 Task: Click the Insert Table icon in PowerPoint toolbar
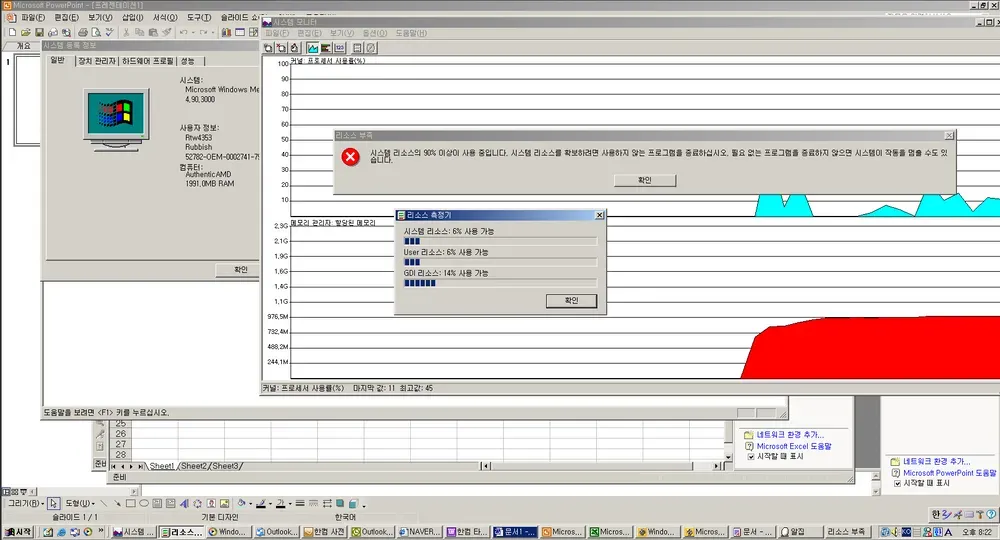pos(240,32)
